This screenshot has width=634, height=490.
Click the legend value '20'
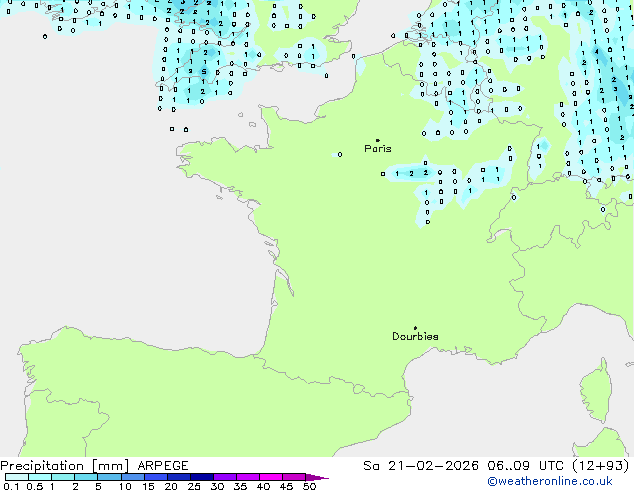pos(171,486)
